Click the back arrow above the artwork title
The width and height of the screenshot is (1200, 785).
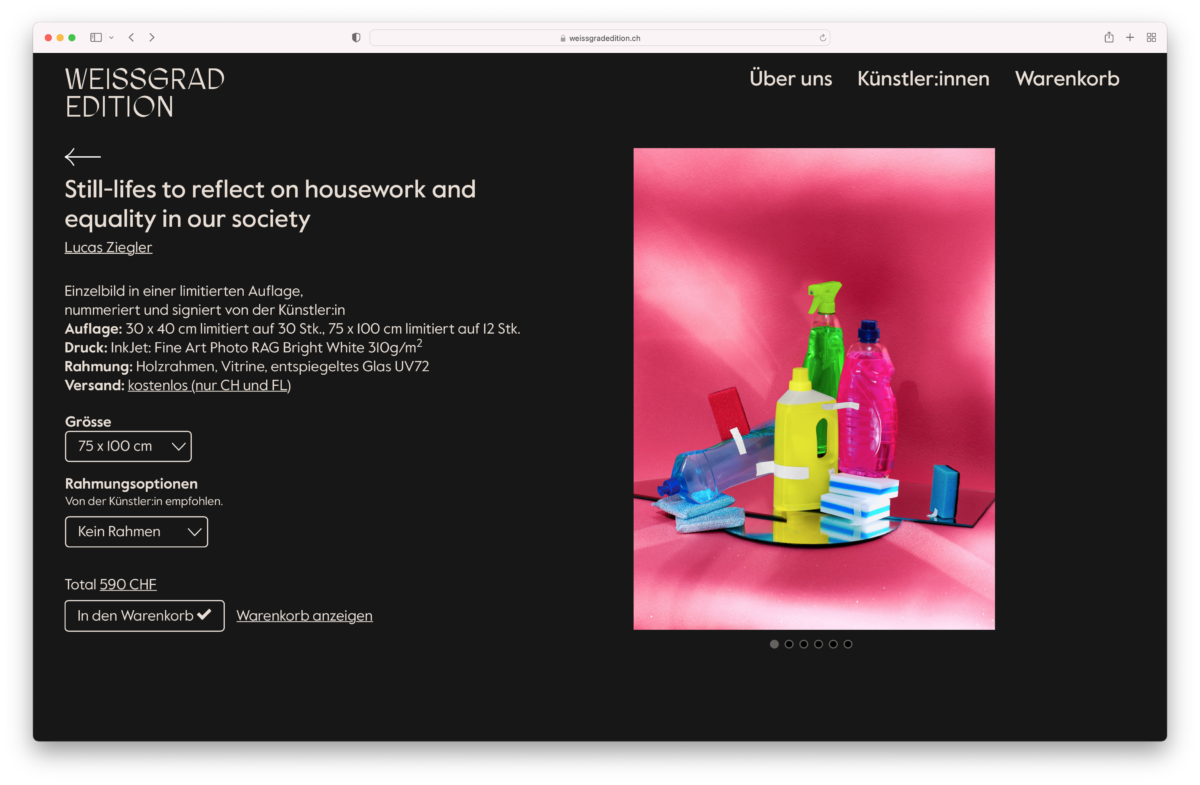click(83, 156)
